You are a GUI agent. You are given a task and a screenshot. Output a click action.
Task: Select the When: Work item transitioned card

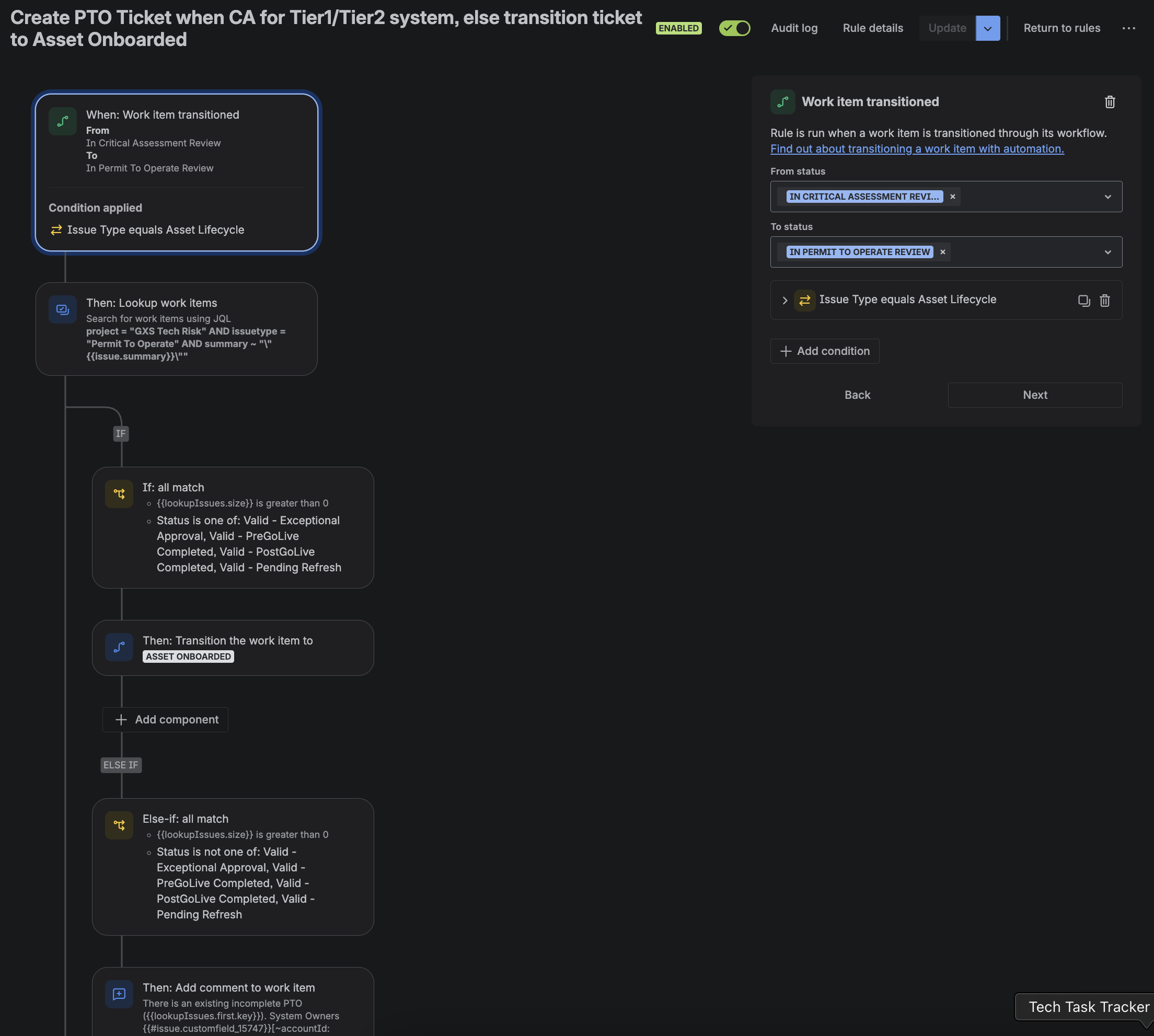177,172
